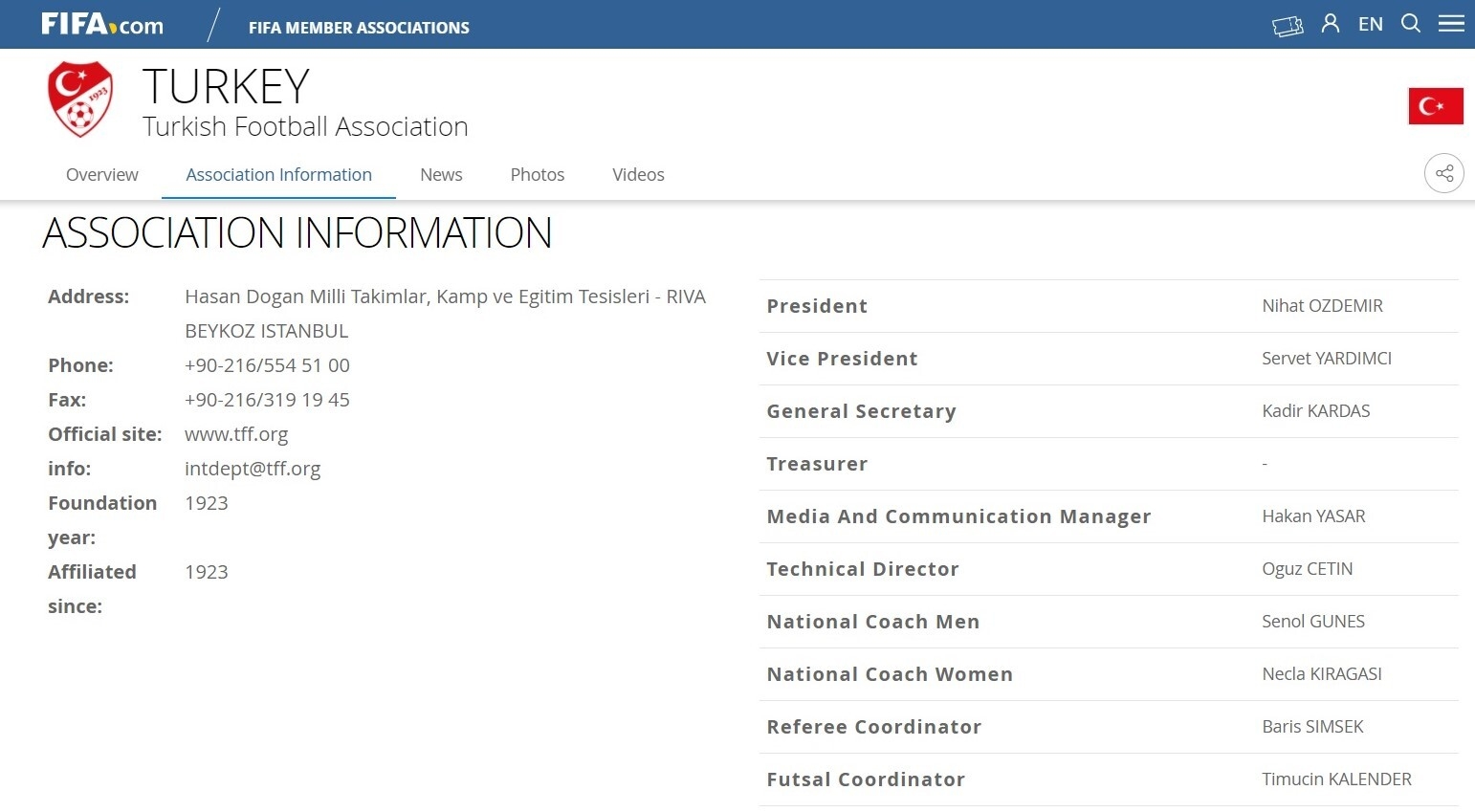The image size is (1475, 812).
Task: Click Technical Director name Oguz CETIN
Action: coord(1307,569)
